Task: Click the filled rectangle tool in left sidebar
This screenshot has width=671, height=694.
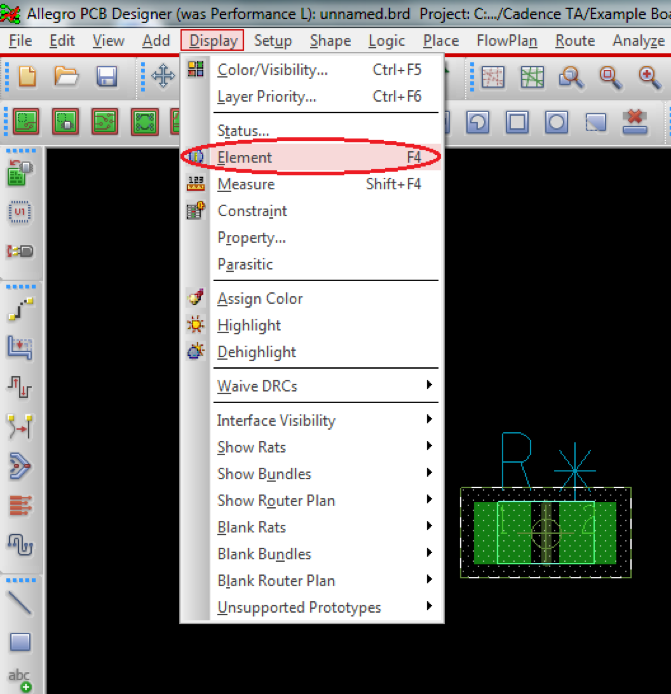Action: pyautogui.click(x=20, y=642)
